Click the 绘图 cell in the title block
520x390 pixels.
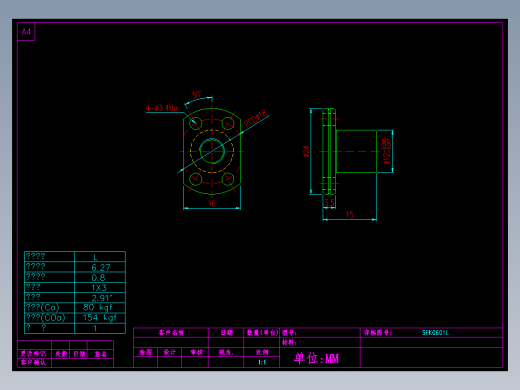(146, 352)
